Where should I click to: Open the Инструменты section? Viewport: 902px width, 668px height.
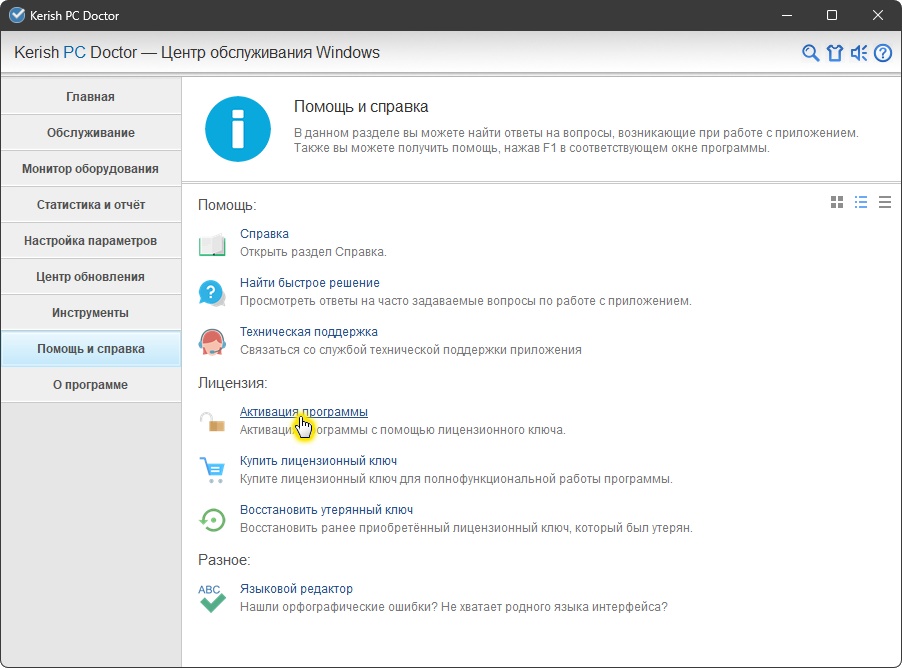(x=91, y=313)
